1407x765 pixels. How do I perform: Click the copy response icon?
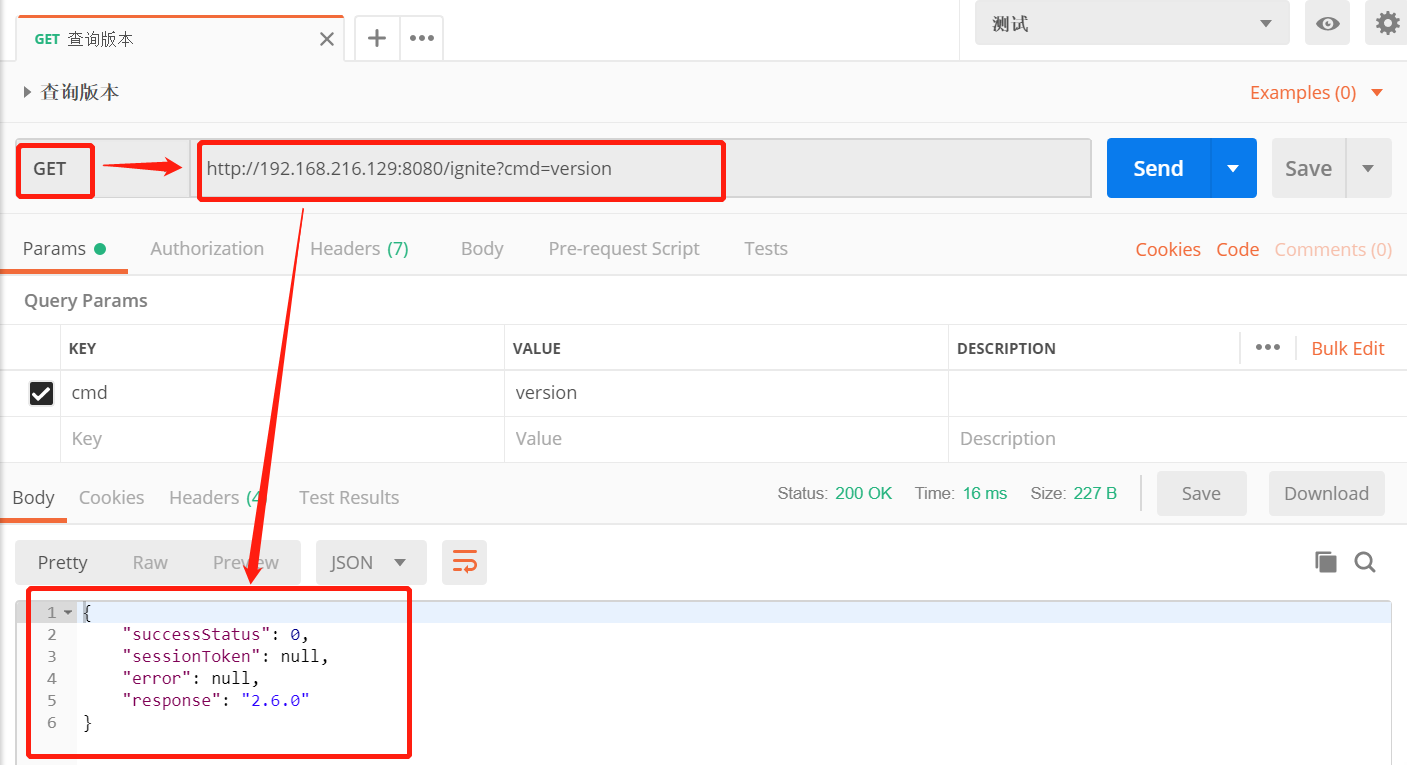[x=1325, y=562]
